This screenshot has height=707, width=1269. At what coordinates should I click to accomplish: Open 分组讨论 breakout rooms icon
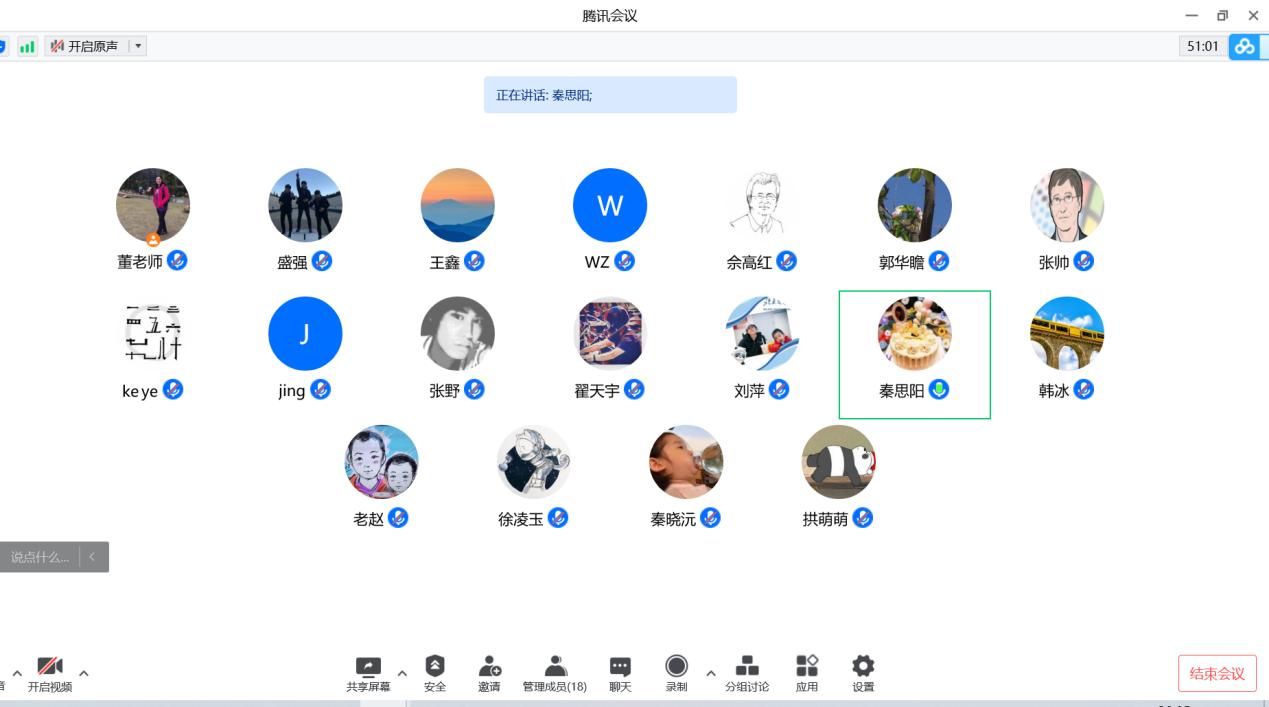tap(747, 667)
